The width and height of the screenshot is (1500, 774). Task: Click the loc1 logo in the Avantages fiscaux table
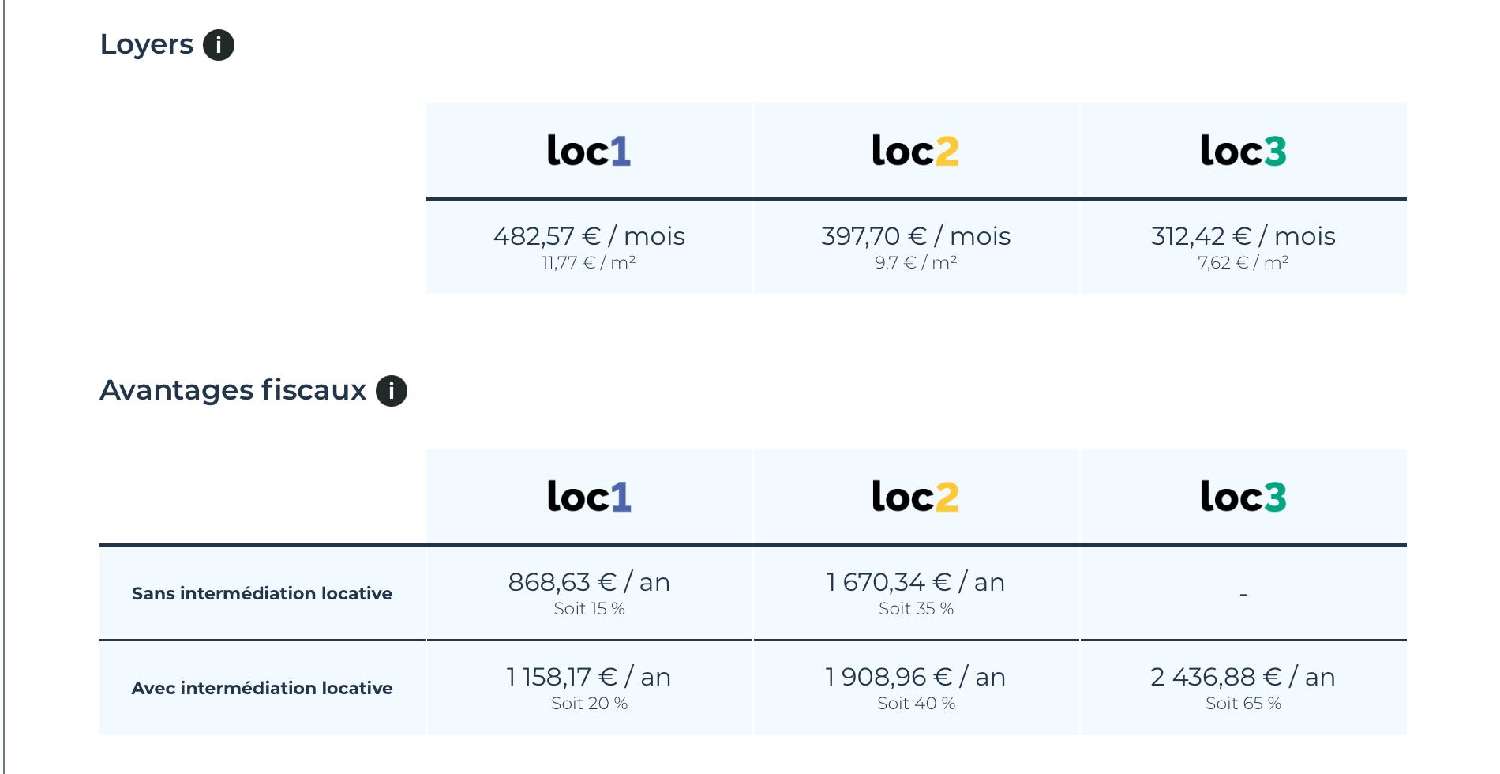point(589,497)
